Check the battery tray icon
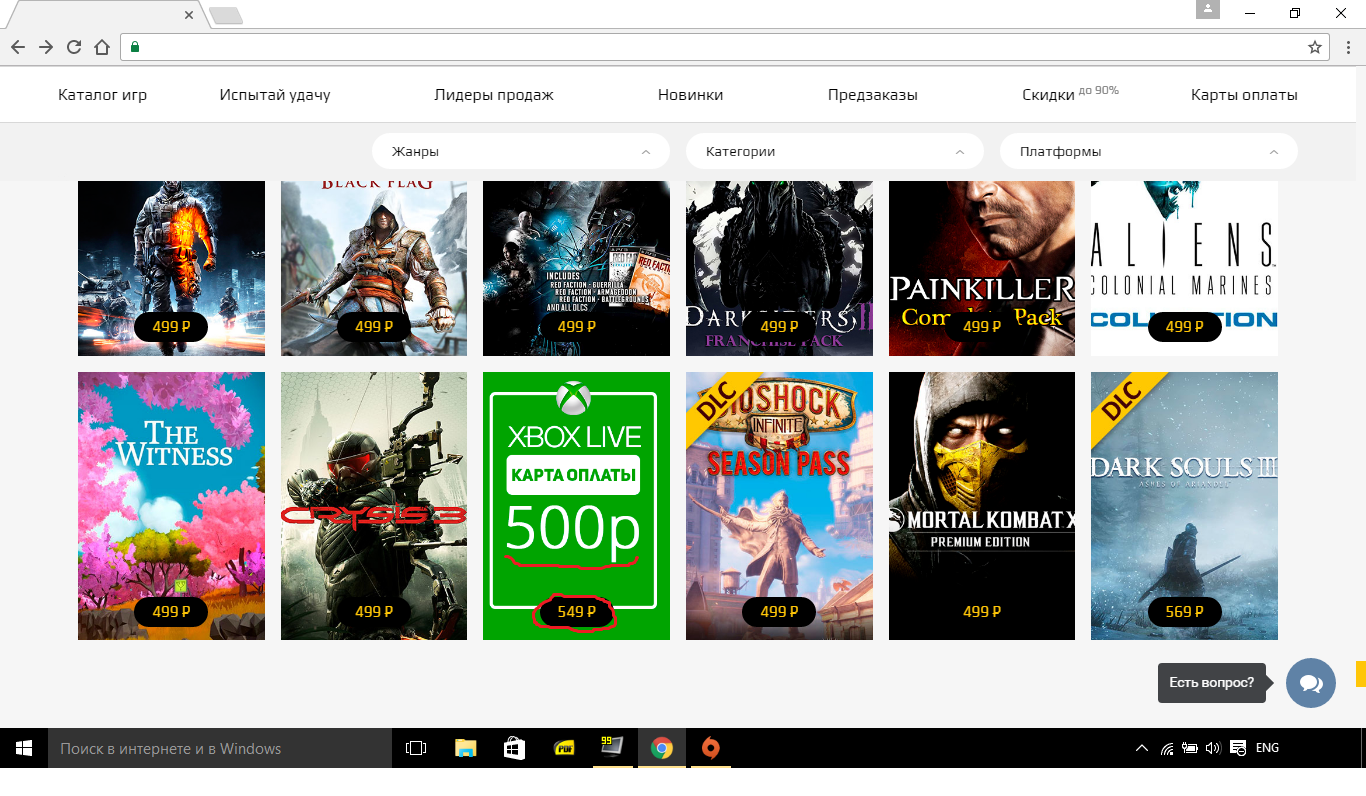1366x796 pixels. pyautogui.click(x=1190, y=748)
